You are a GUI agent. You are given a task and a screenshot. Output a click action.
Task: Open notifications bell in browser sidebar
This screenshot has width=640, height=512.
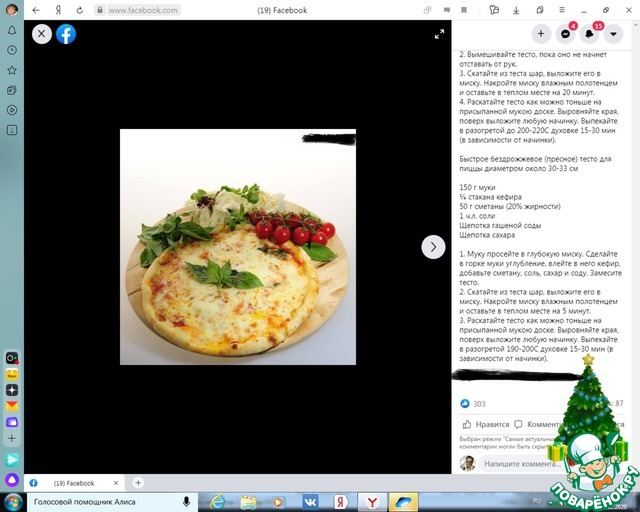pyautogui.click(x=12, y=30)
